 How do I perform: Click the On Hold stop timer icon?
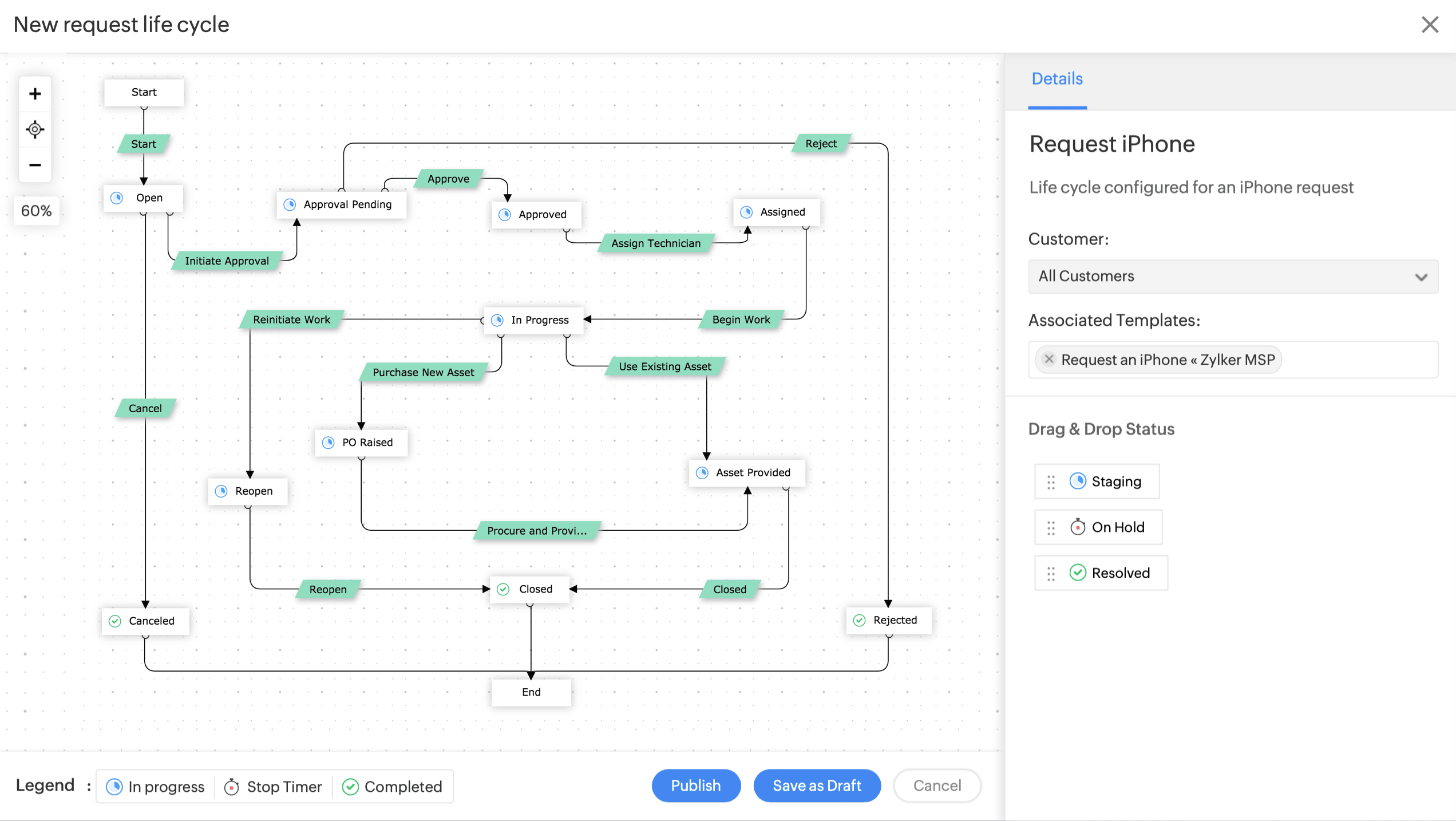[1077, 527]
